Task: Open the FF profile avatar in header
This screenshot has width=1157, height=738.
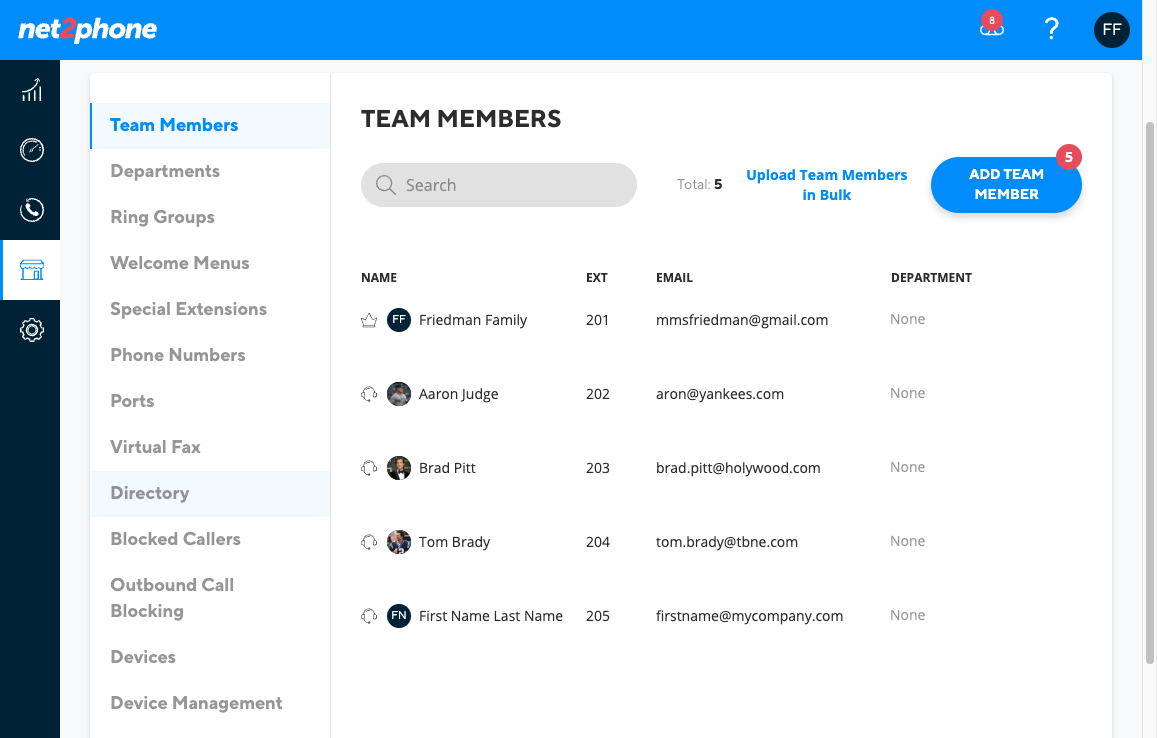Action: (1111, 30)
